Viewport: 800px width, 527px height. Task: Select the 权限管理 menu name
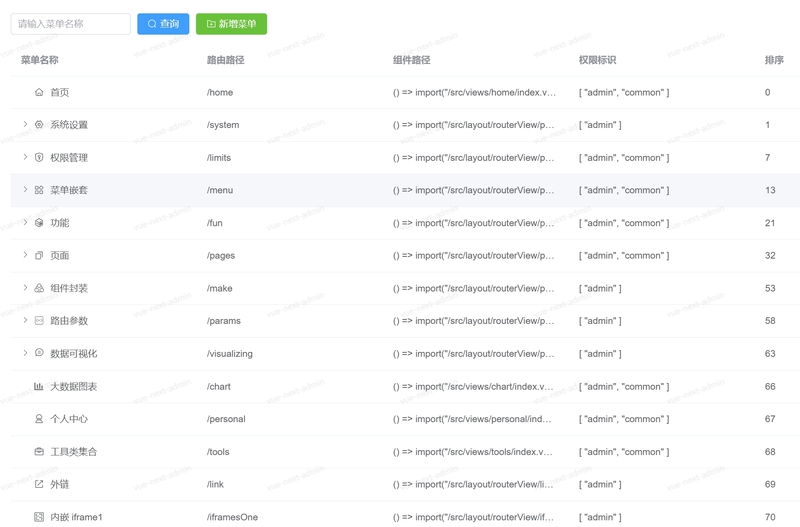click(69, 158)
